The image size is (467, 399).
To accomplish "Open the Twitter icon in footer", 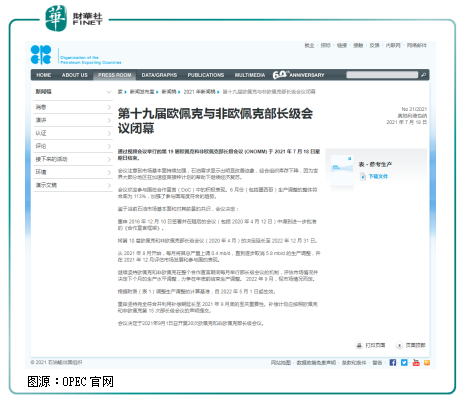I will 404,362.
